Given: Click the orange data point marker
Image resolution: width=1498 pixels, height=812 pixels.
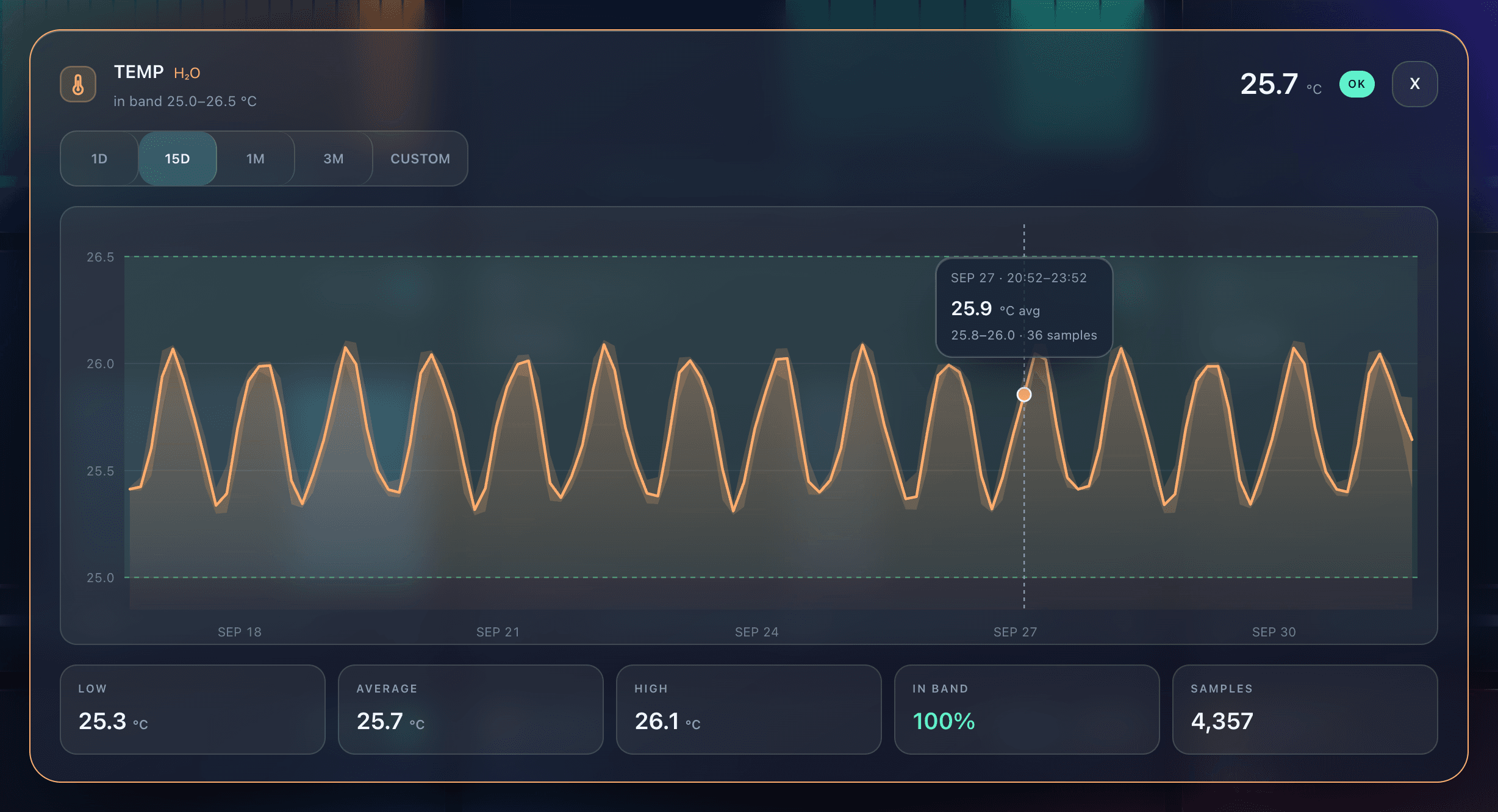Looking at the screenshot, I should click(1024, 394).
